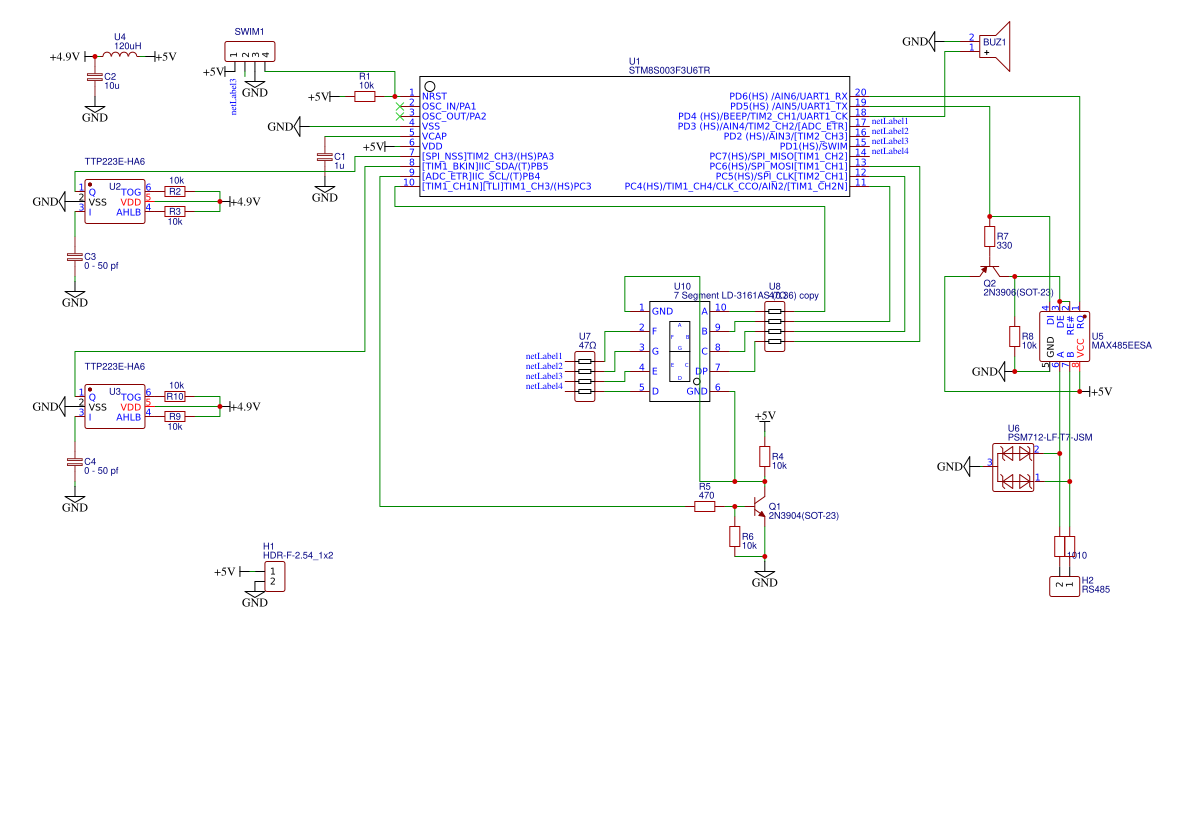
Task: Select capacitor C2 10u symbol
Action: (x=94, y=77)
